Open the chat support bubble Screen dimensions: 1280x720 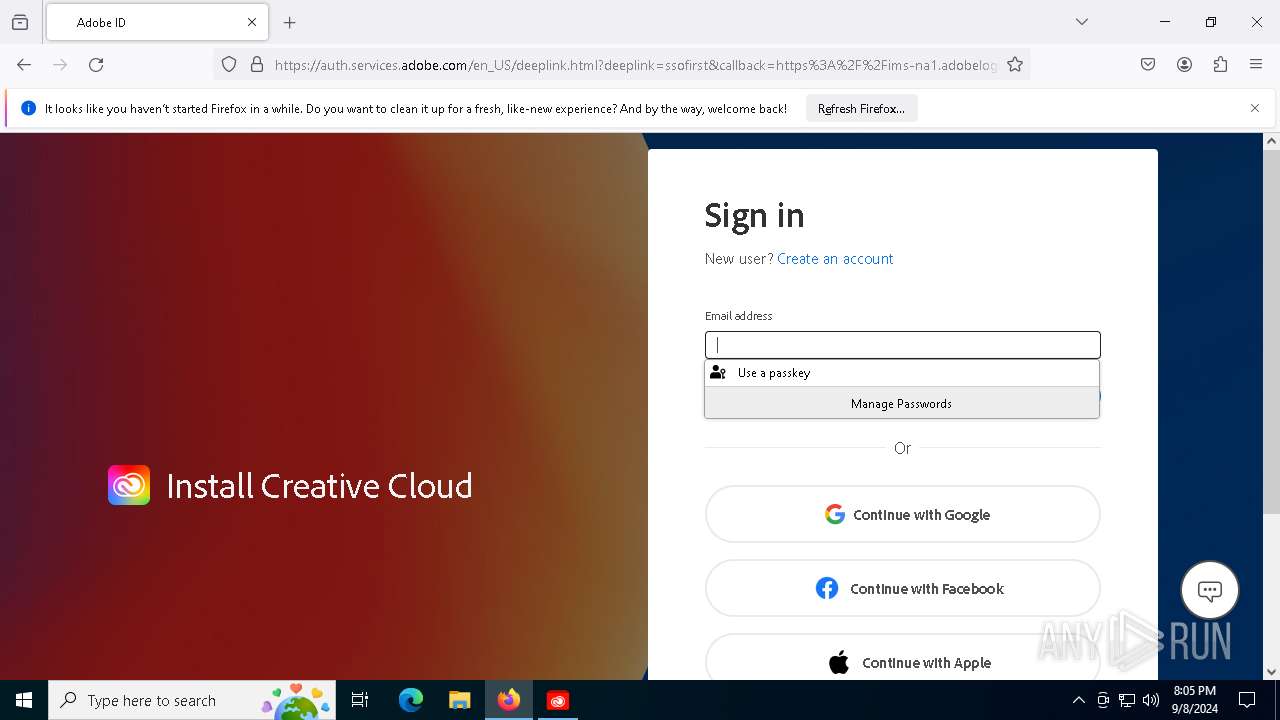click(x=1210, y=590)
